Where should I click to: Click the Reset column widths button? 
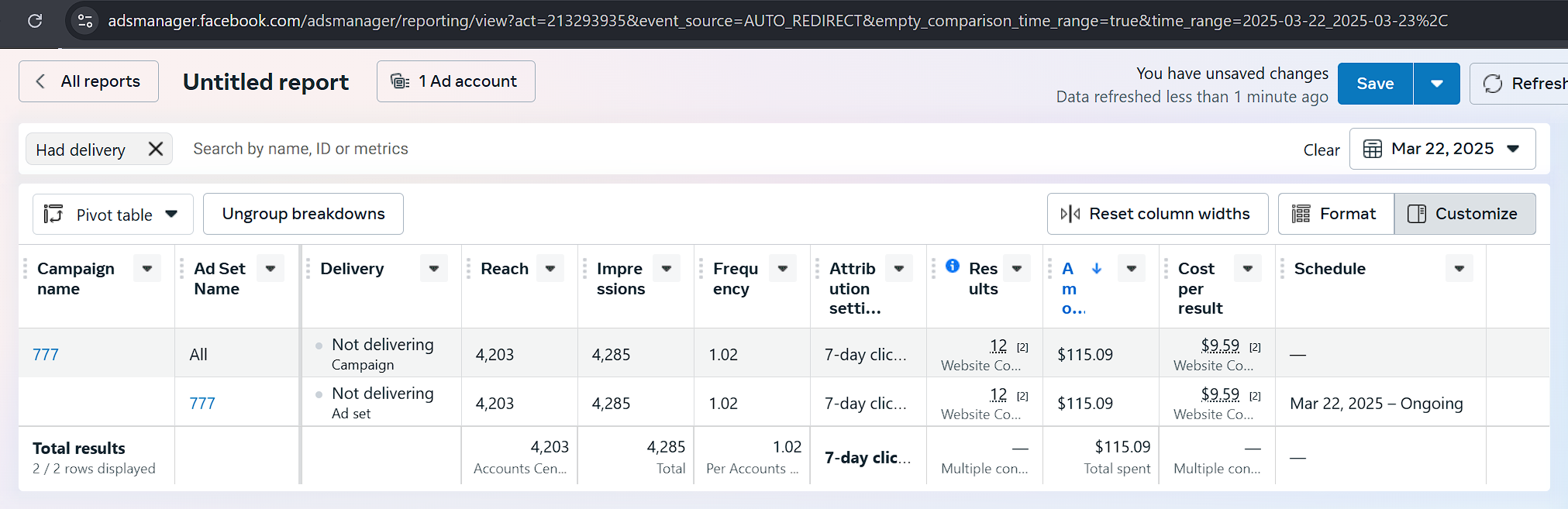(x=1157, y=214)
